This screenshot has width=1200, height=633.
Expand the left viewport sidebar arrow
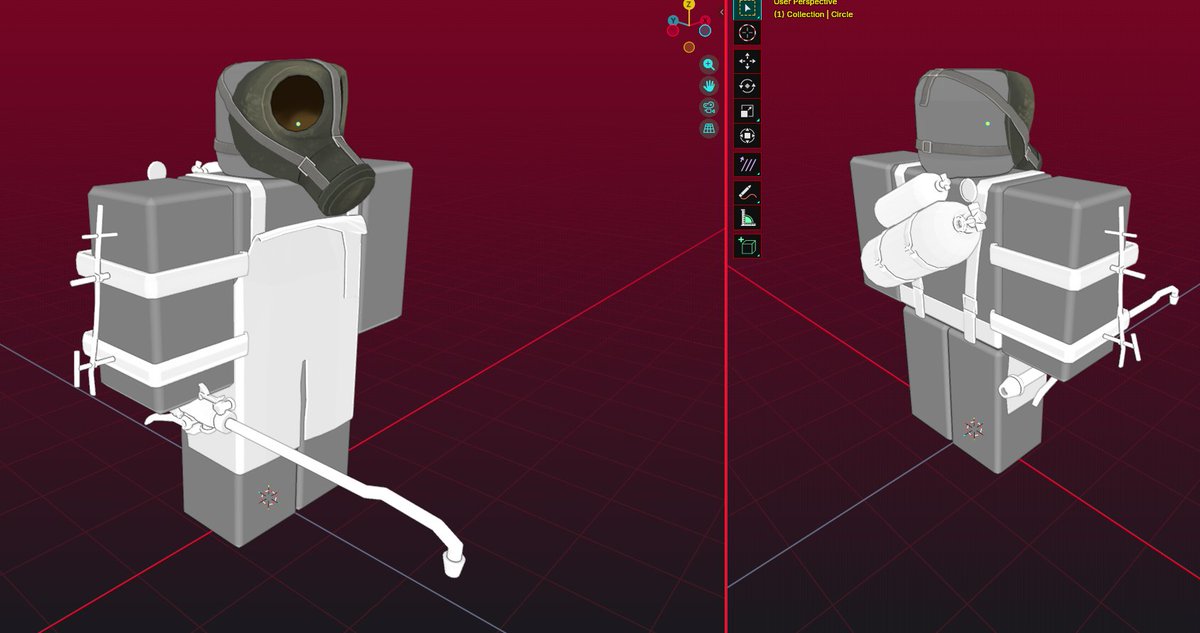tap(722, 12)
